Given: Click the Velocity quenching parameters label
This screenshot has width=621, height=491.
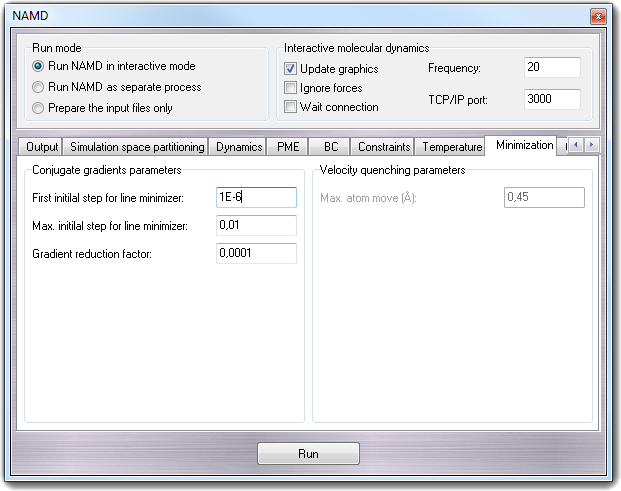Looking at the screenshot, I should pos(392,170).
